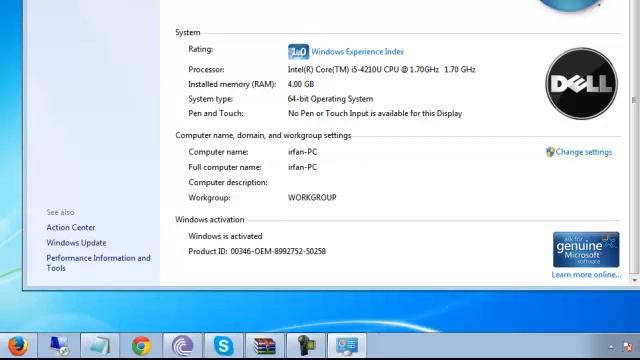Click the genuine Microsoft software badge
Viewport: 640px width, 360px height.
click(x=586, y=249)
